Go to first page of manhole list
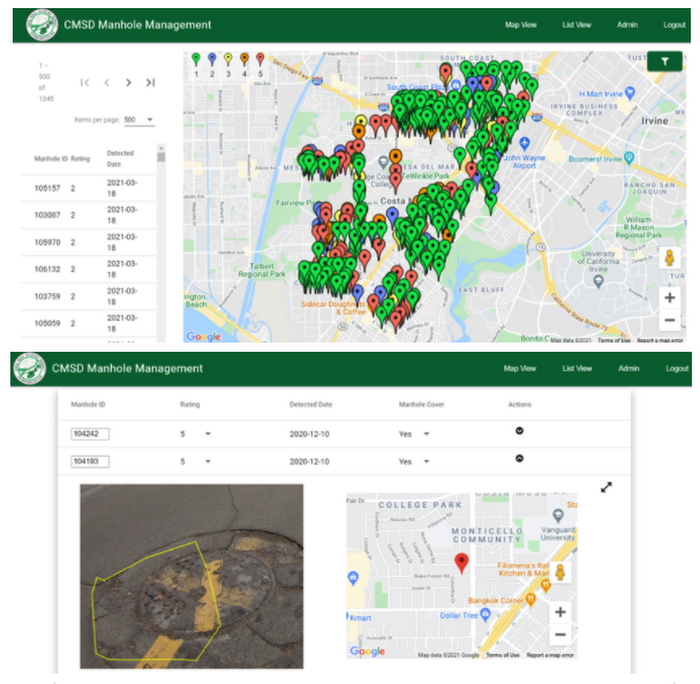The height and width of the screenshot is (684, 700). pyautogui.click(x=85, y=83)
